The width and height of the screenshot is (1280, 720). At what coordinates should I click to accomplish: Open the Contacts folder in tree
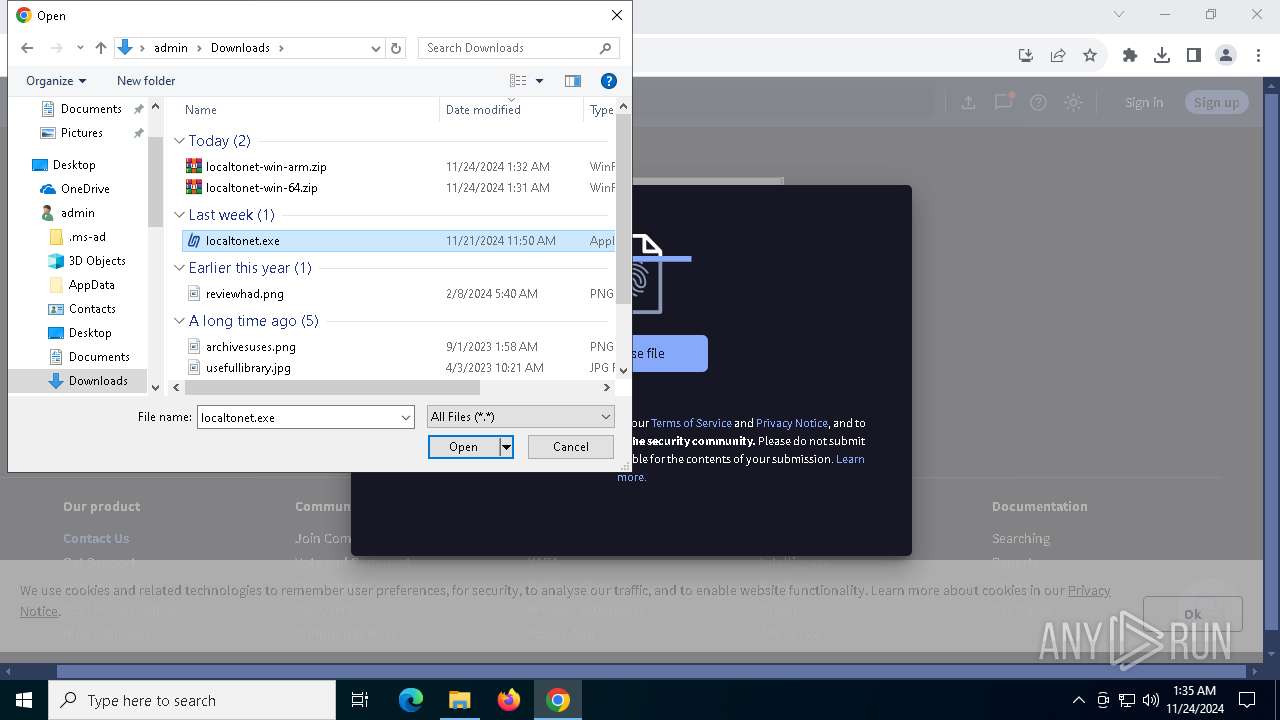[x=92, y=309]
